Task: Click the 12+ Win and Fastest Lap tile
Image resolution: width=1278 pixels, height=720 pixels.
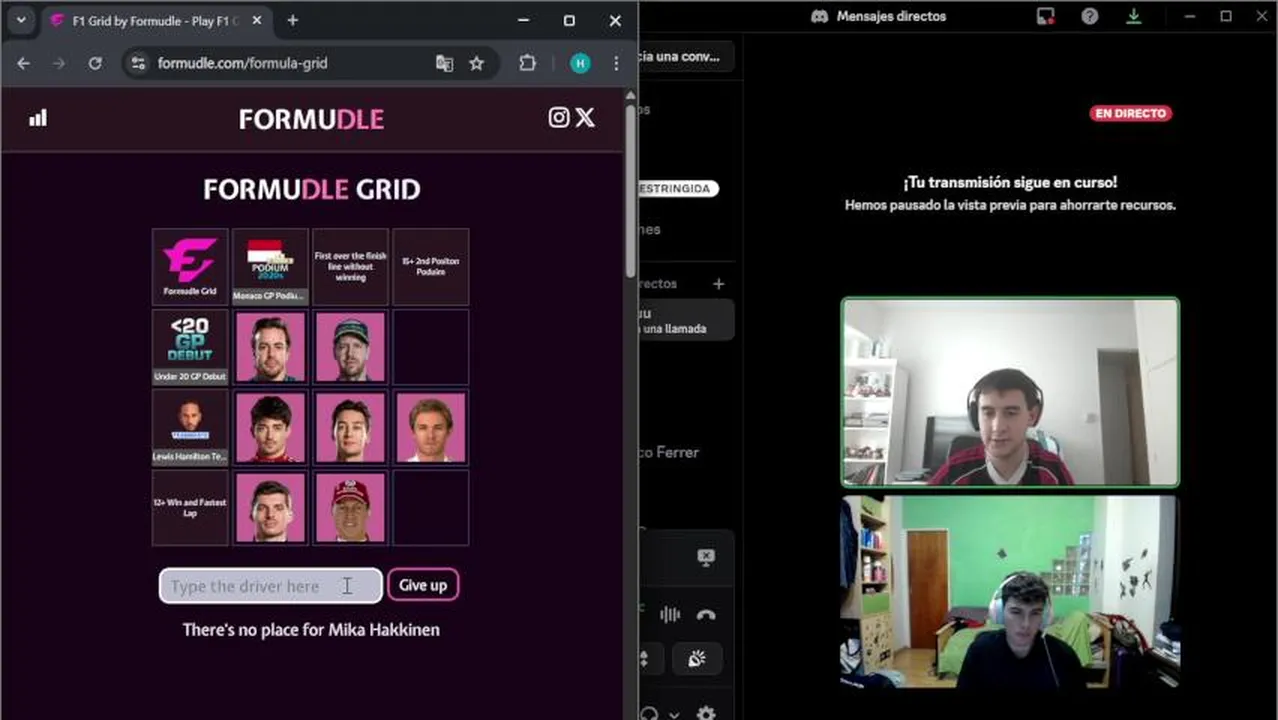Action: coord(190,507)
